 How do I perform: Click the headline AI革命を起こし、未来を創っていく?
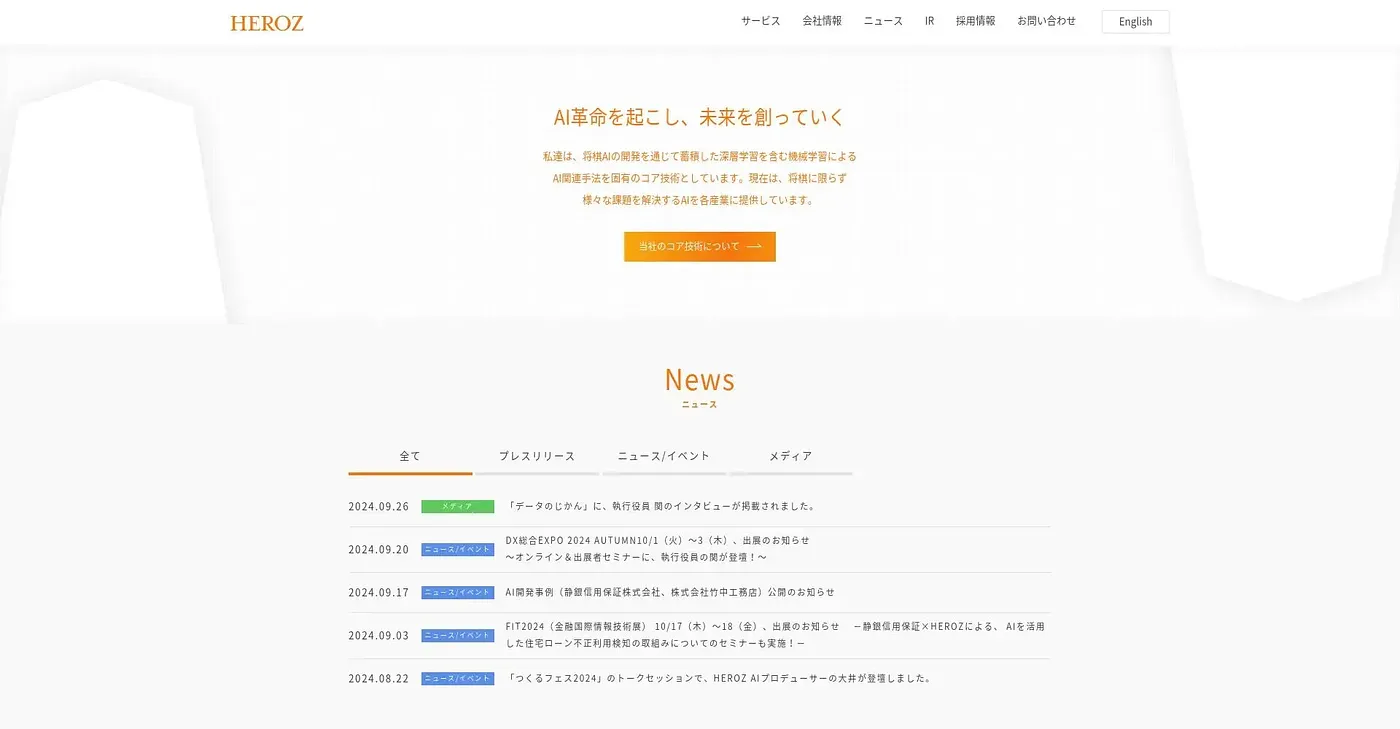[700, 117]
